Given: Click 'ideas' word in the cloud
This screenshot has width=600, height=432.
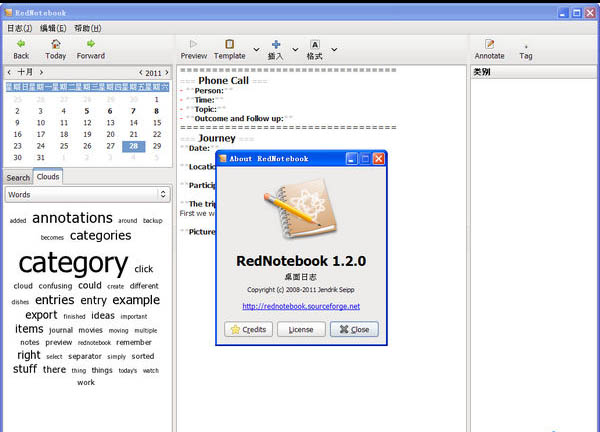Looking at the screenshot, I should pyautogui.click(x=103, y=316).
